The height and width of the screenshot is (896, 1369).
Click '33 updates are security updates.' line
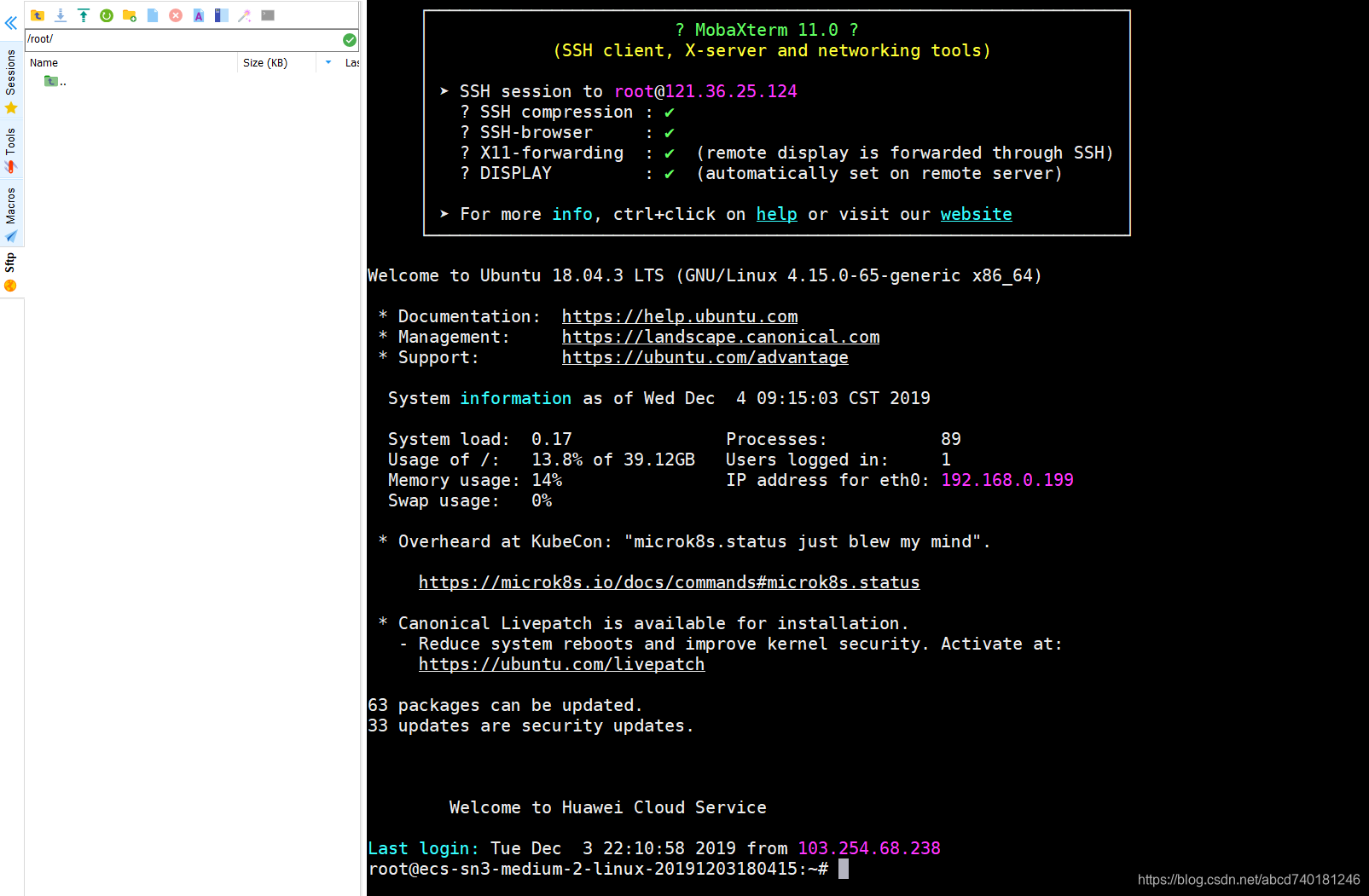coord(531,725)
